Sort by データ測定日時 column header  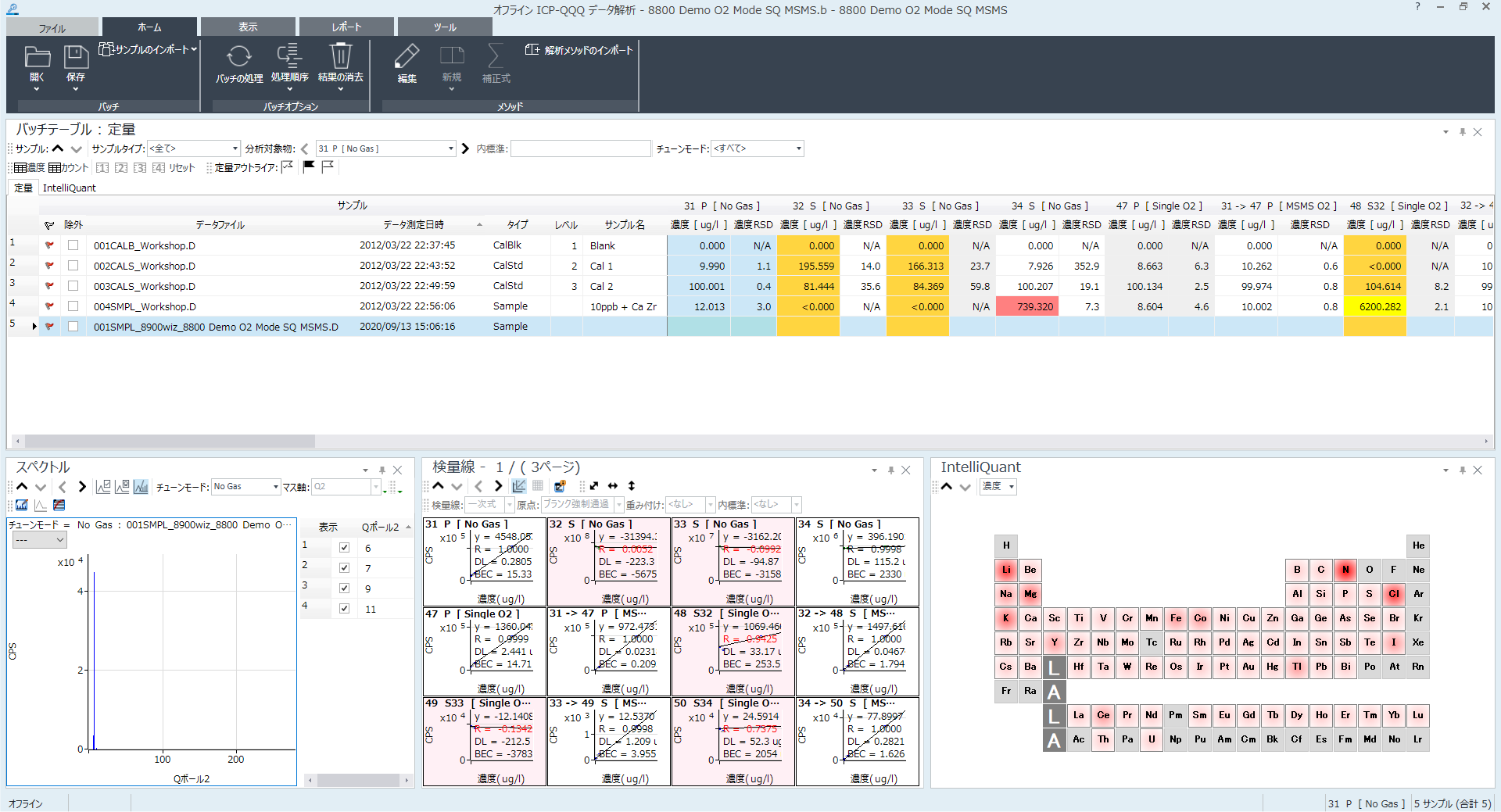(414, 225)
